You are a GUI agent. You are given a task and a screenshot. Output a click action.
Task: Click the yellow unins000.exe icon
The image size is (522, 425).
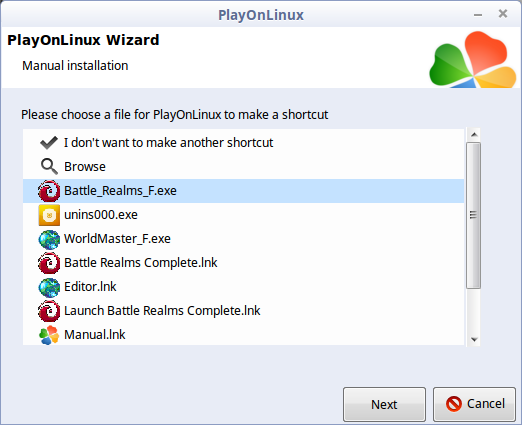(x=49, y=215)
